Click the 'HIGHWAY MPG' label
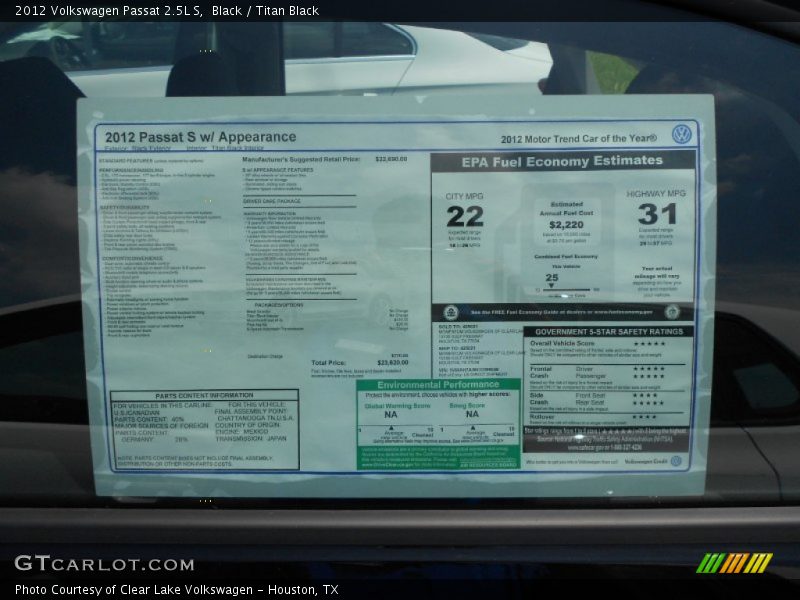Viewport: 800px width, 600px height. click(656, 194)
